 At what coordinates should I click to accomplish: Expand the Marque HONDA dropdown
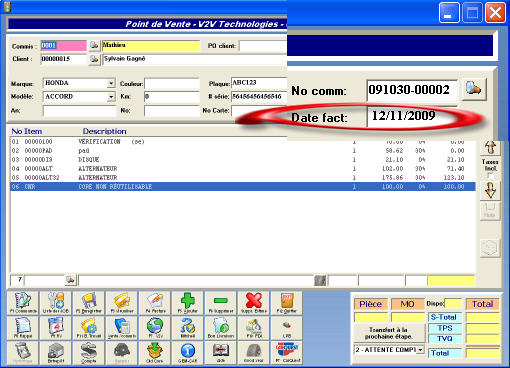pos(111,83)
